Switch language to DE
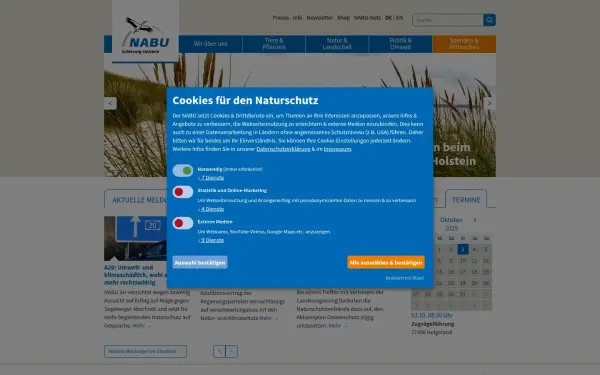This screenshot has width=600, height=375. coord(388,18)
